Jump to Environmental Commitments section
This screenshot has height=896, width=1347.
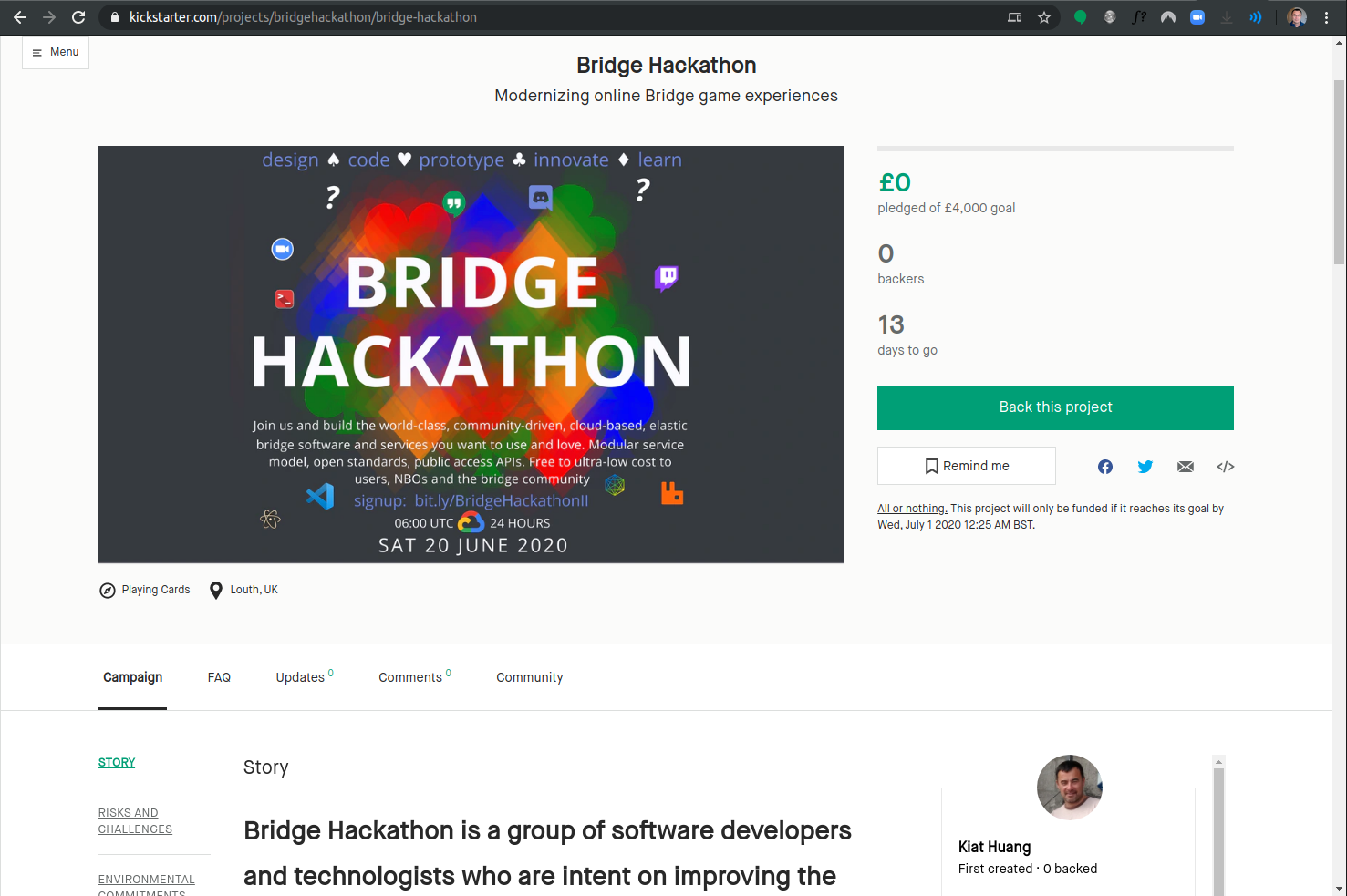(146, 884)
